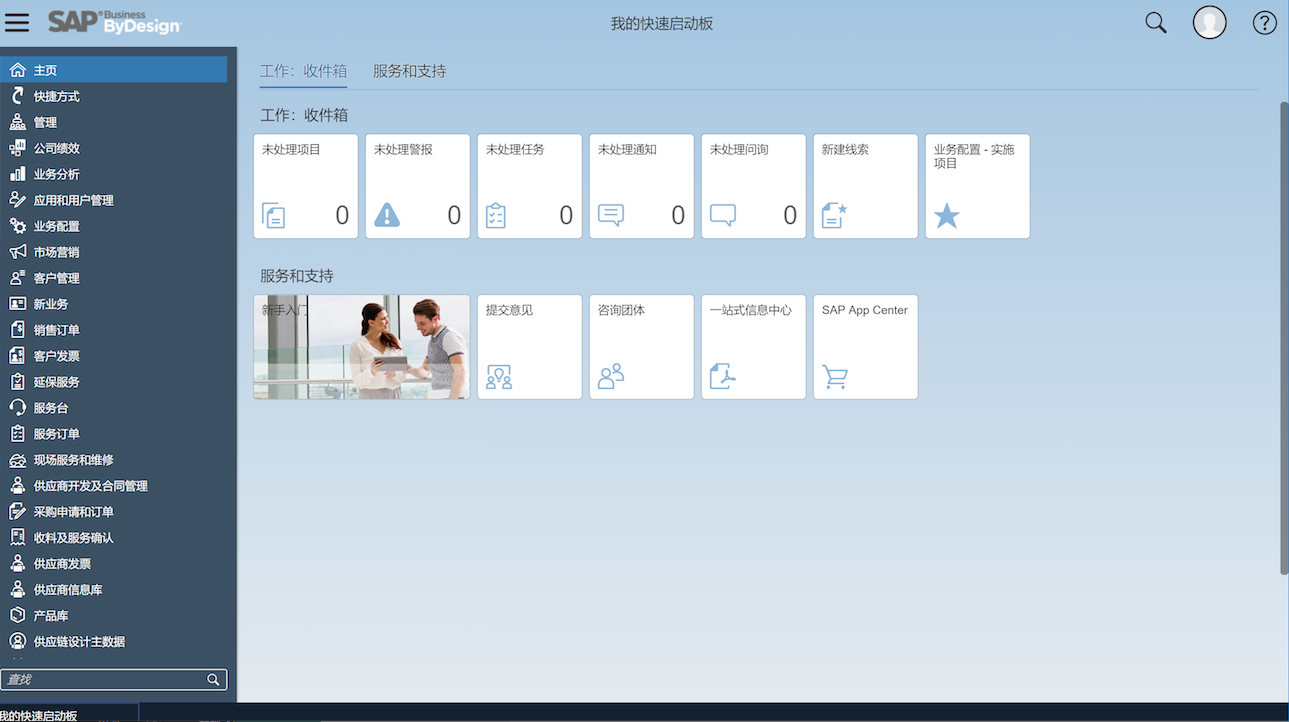Click the 一站式信息中心 info center tile
This screenshot has height=722, width=1289.
[753, 346]
